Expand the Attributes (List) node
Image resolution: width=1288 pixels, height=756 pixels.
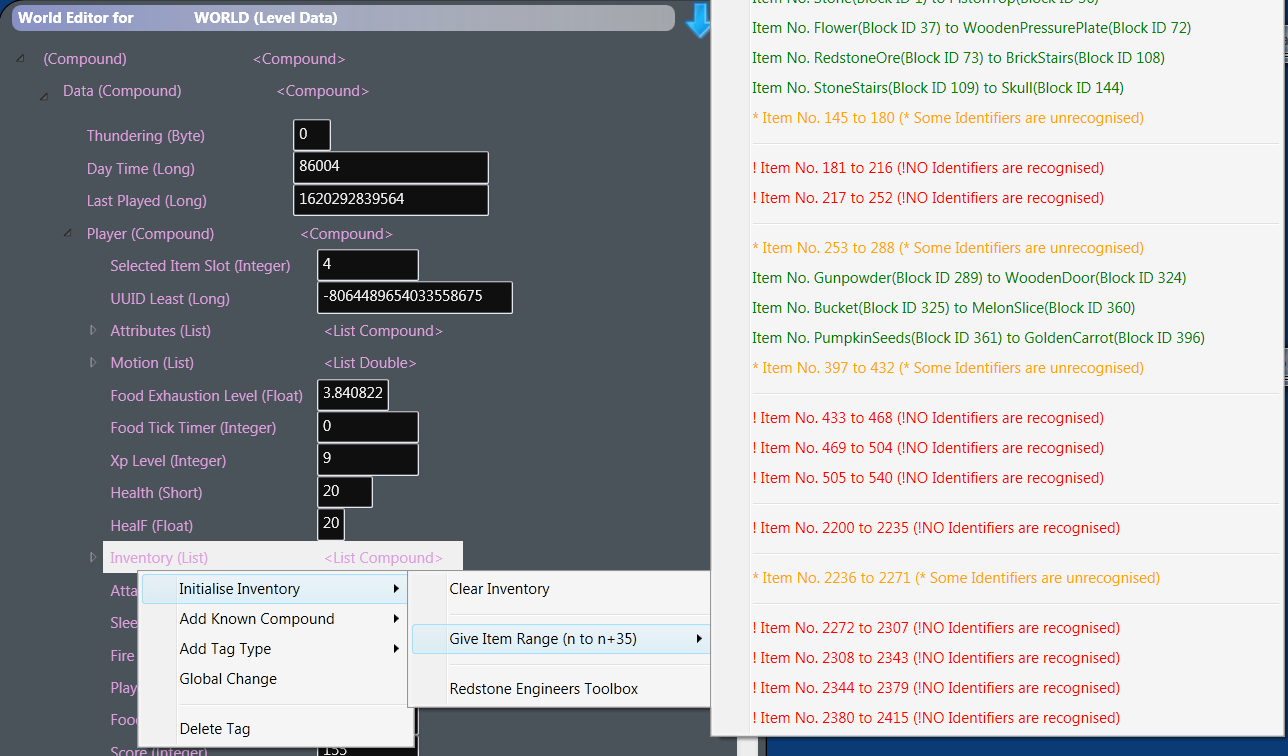(93, 330)
